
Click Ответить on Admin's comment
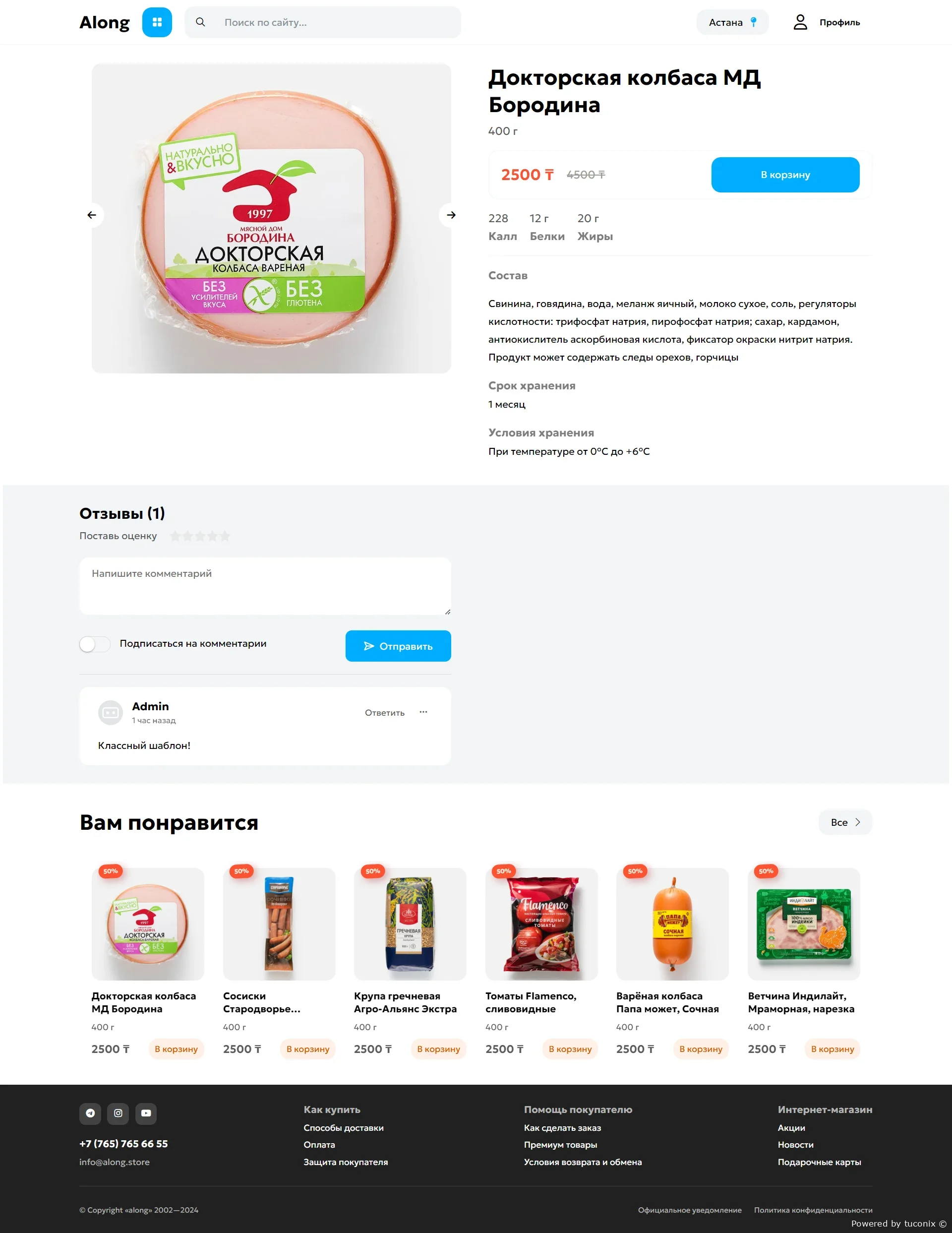[x=384, y=713]
